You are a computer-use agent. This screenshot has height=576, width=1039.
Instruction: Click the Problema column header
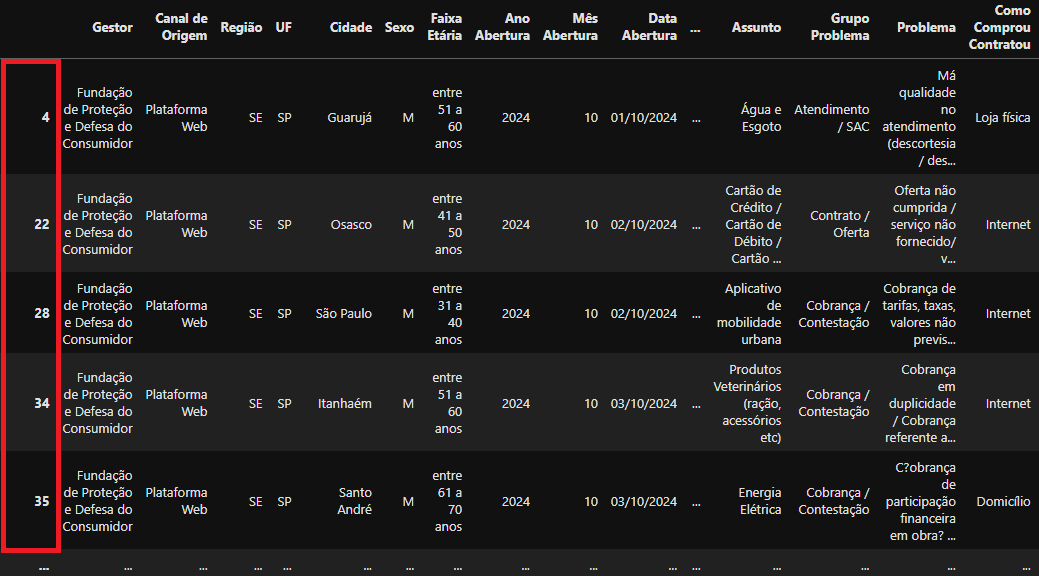926,27
